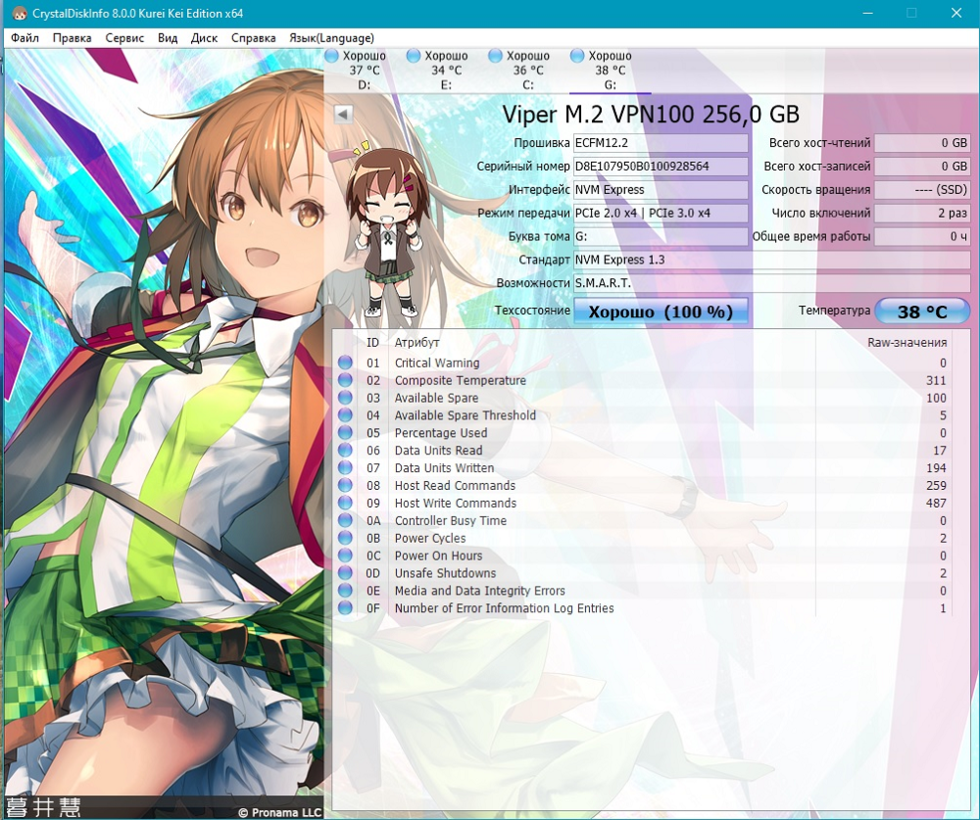Image resolution: width=980 pixels, height=820 pixels.
Task: Click status orb for Host Read Commands row
Action: coord(345,485)
